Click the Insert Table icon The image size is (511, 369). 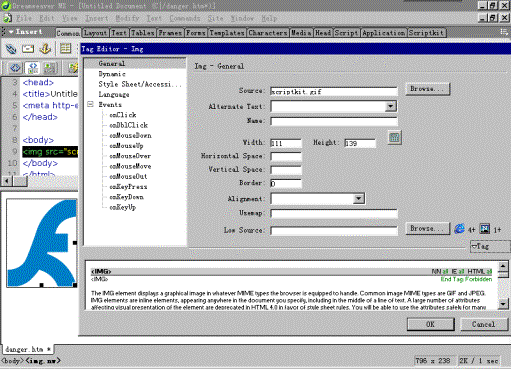[65, 49]
